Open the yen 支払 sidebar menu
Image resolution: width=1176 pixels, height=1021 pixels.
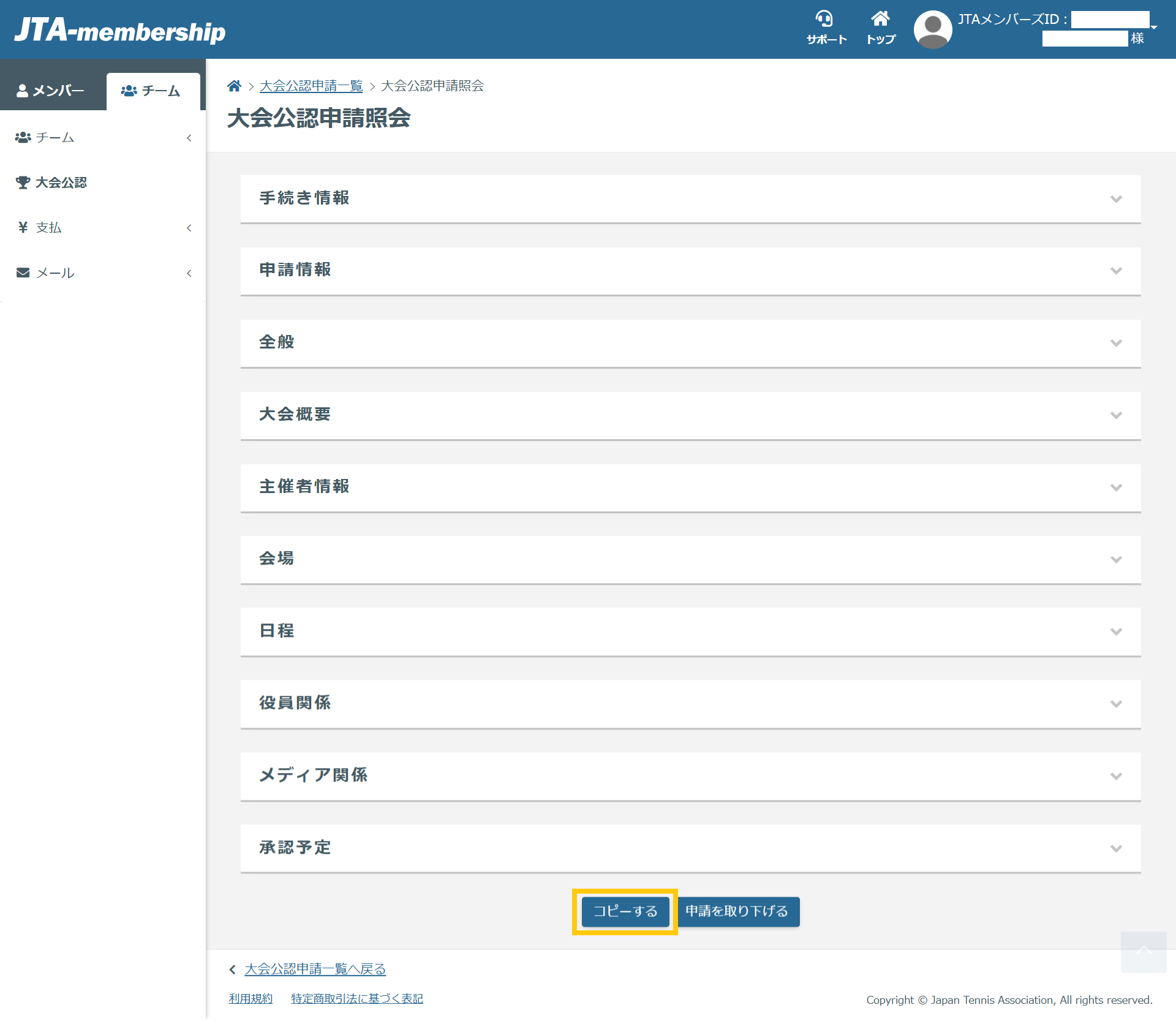pyautogui.click(x=102, y=228)
